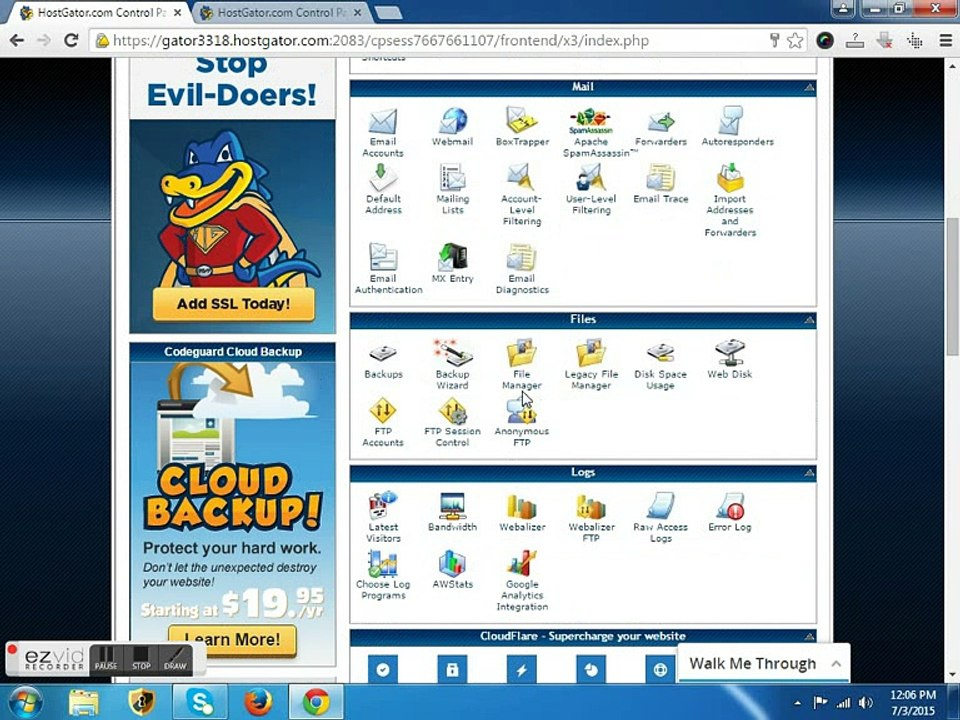Open a new browser tab
The height and width of the screenshot is (720, 960).
pos(388,12)
